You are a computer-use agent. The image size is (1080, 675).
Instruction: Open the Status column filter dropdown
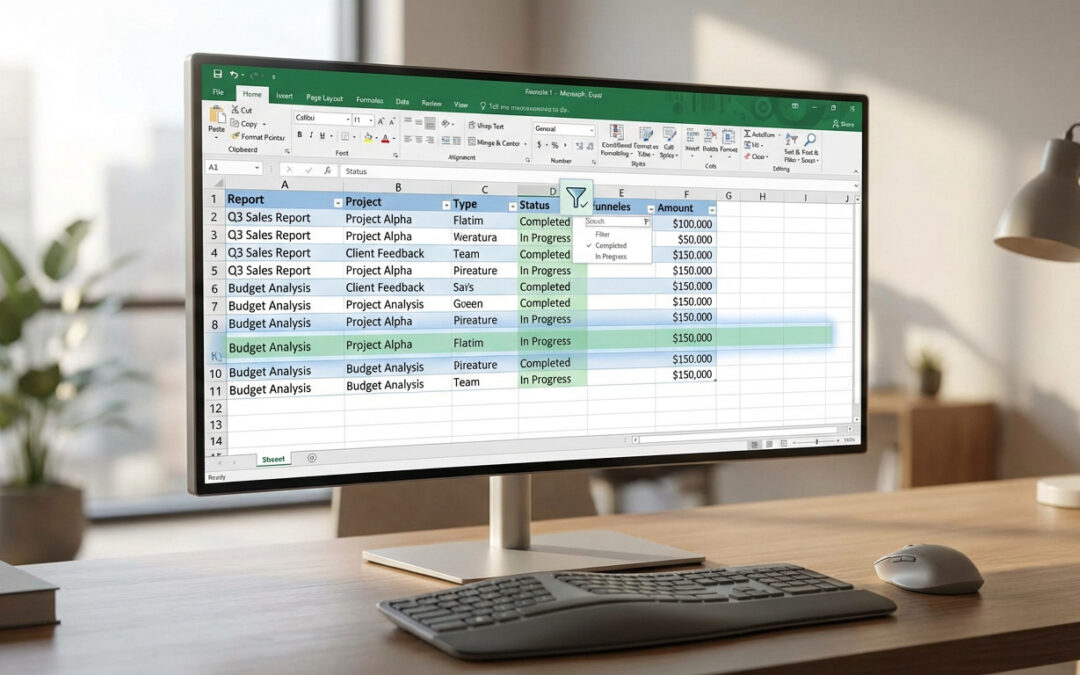[x=575, y=197]
